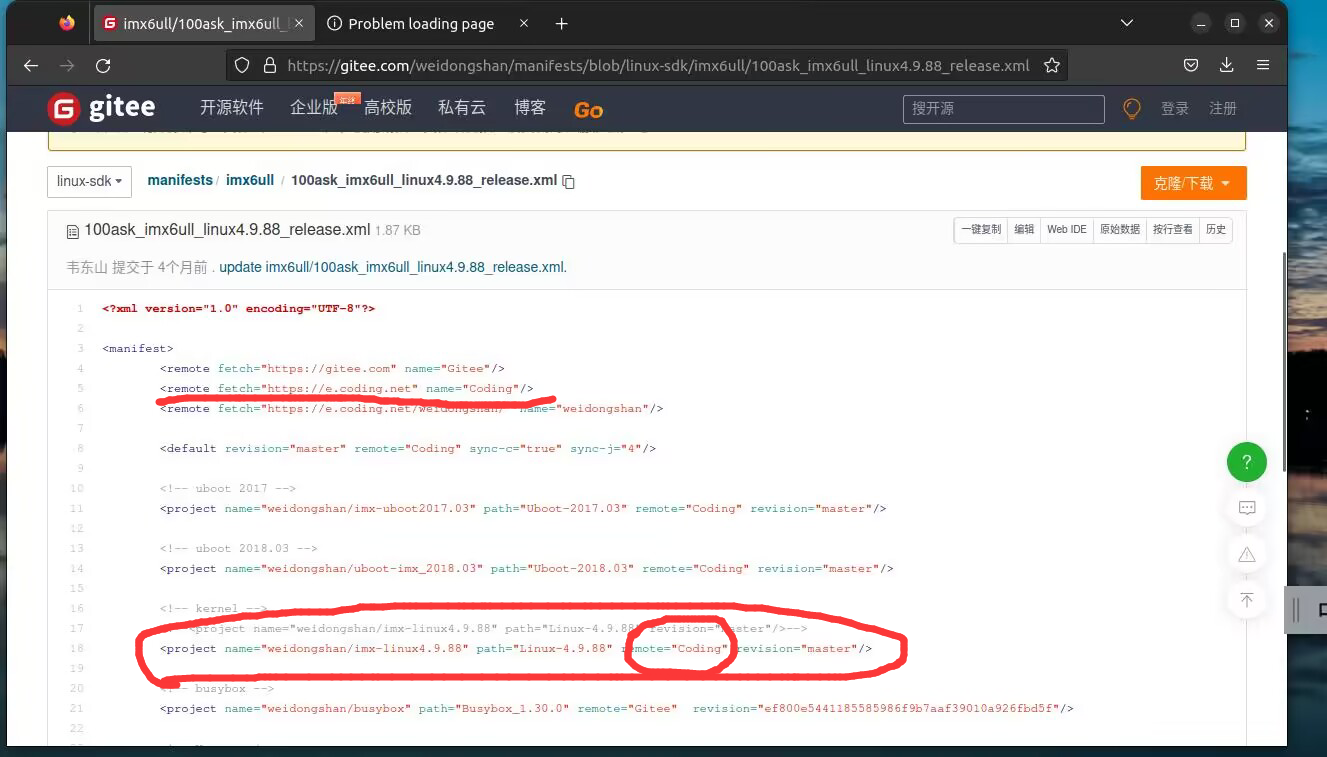Screen dimensions: 1327x757
Task: Click the 登录 login link
Action: 1175,108
